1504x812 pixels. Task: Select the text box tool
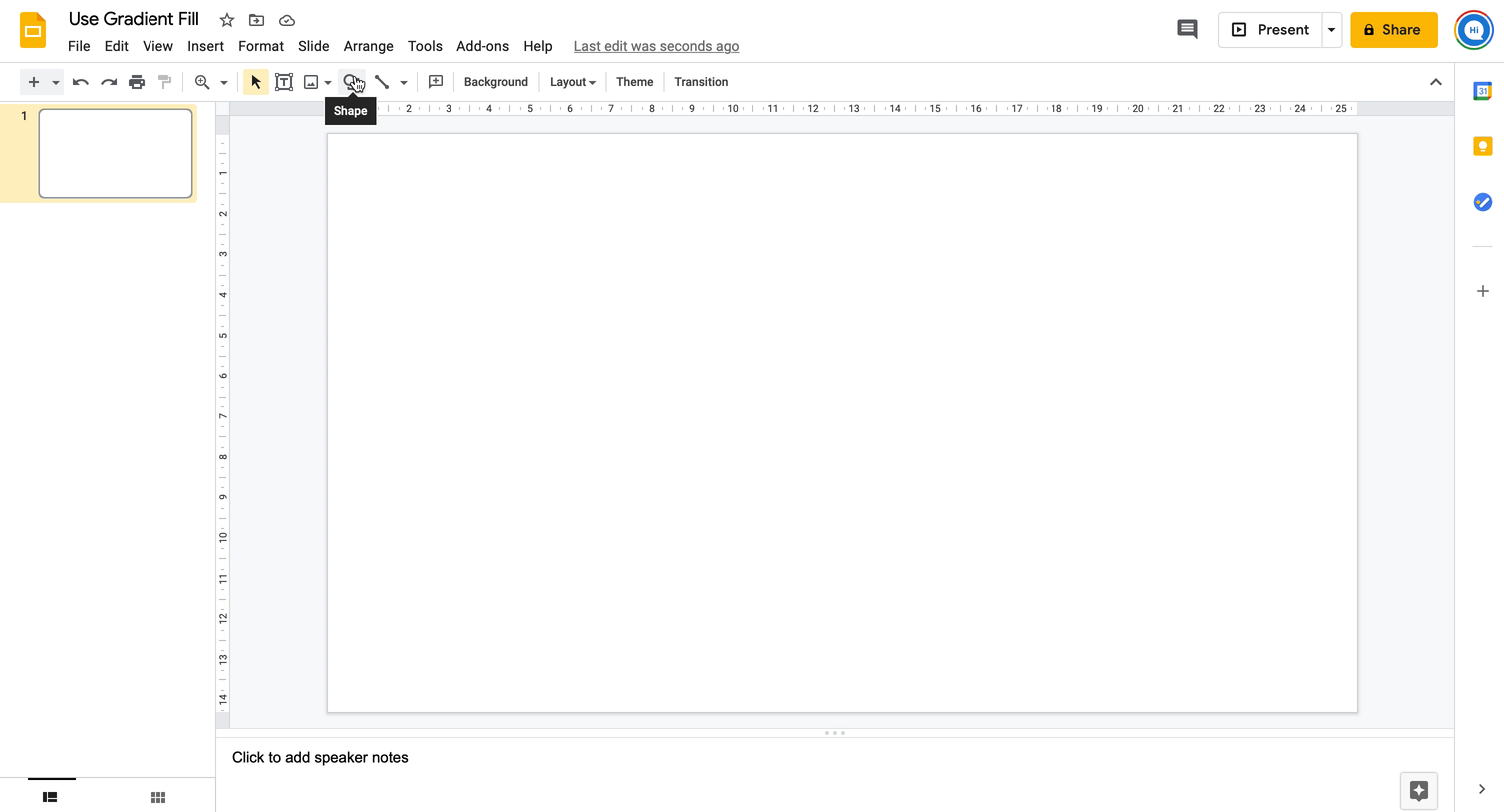click(284, 82)
